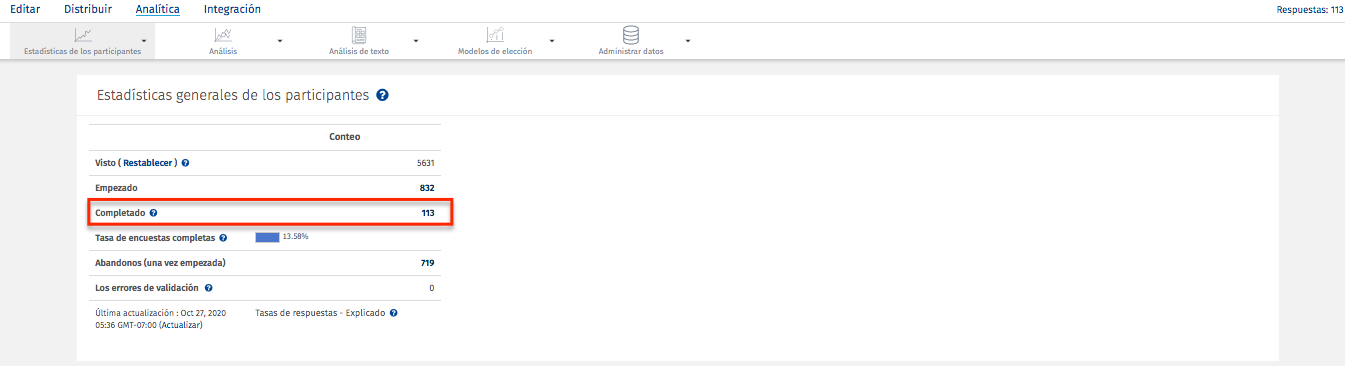Open help icon next to Tasas de respuestas Explicado
Screen dimensions: 1345x366
point(394,313)
